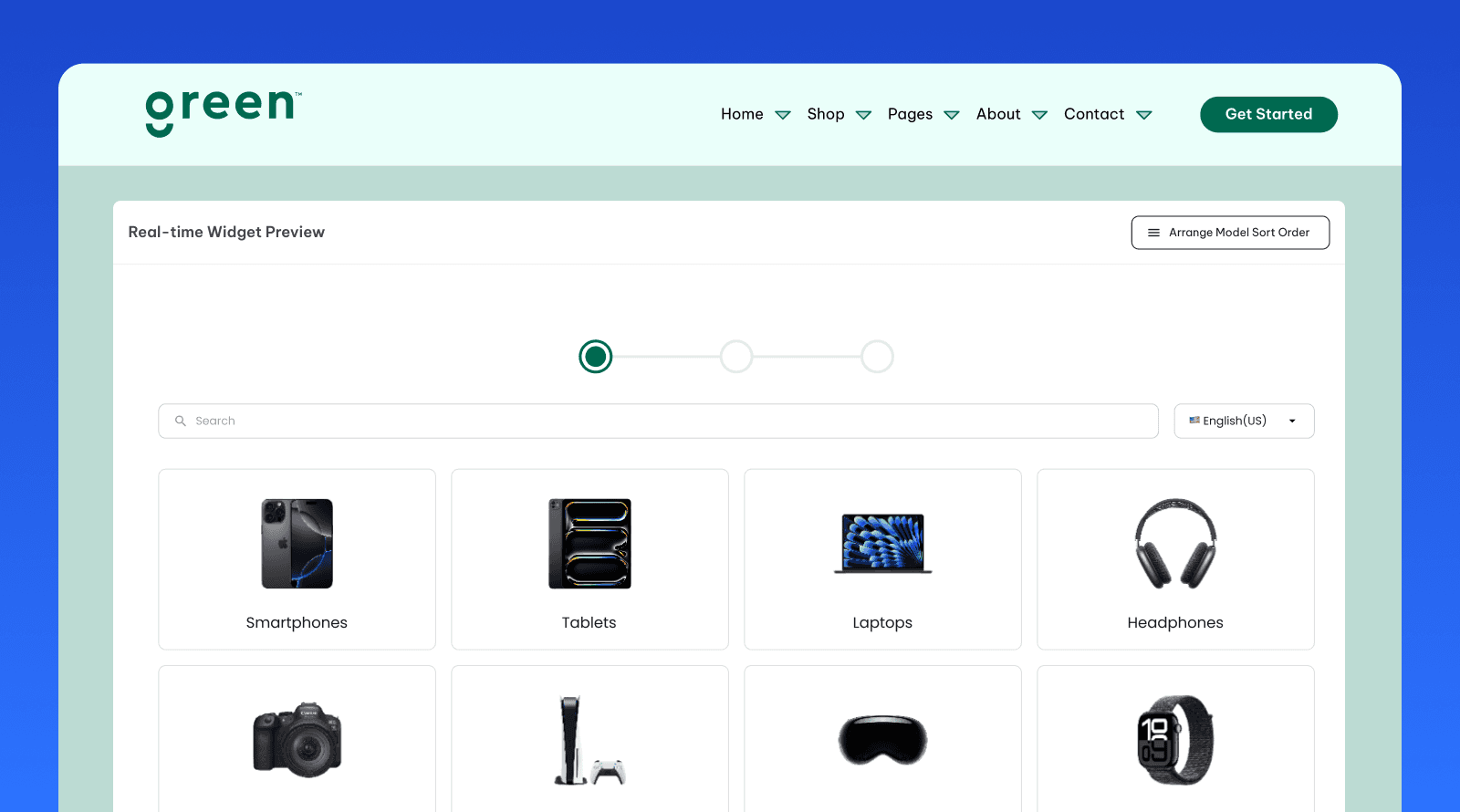Open the Home menu

tap(742, 114)
